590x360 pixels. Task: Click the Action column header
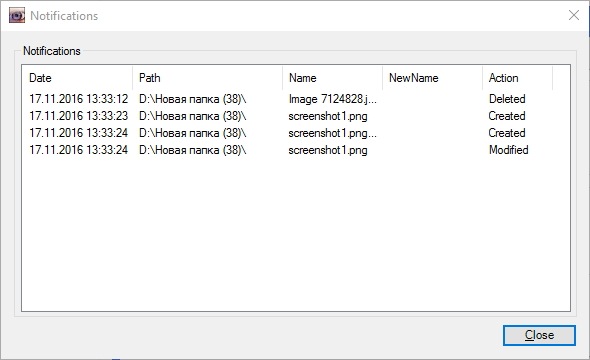517,78
